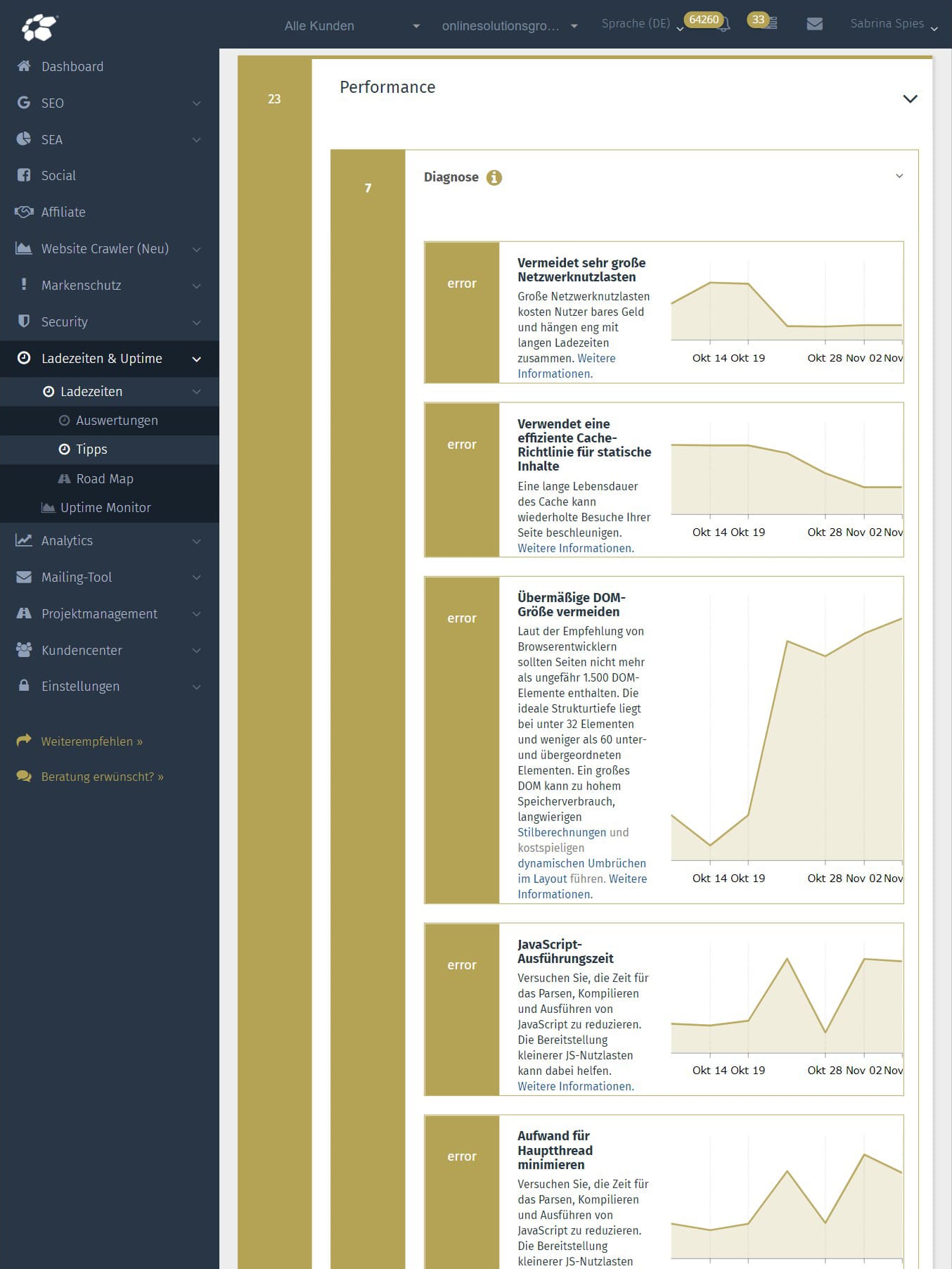This screenshot has height=1269, width=952.
Task: Open the task list icon with 33 badge
Action: (x=771, y=24)
